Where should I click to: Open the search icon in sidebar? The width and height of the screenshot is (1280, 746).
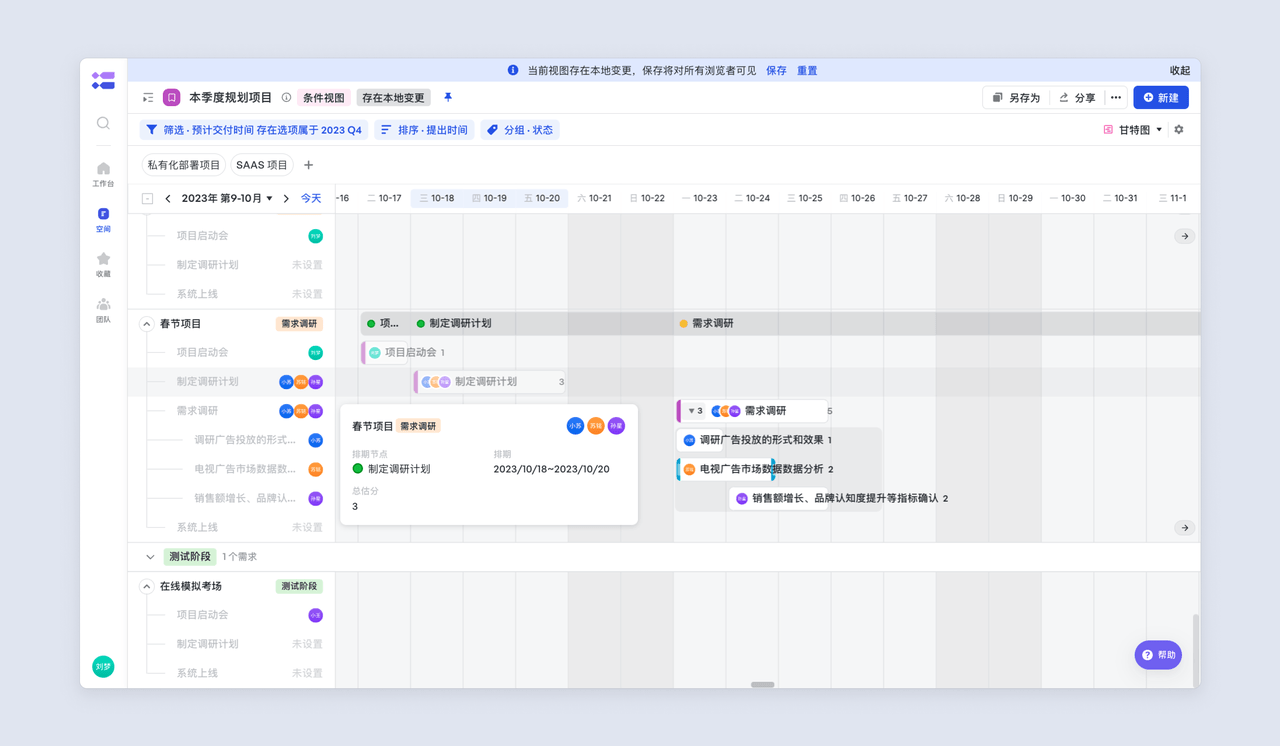click(x=103, y=123)
